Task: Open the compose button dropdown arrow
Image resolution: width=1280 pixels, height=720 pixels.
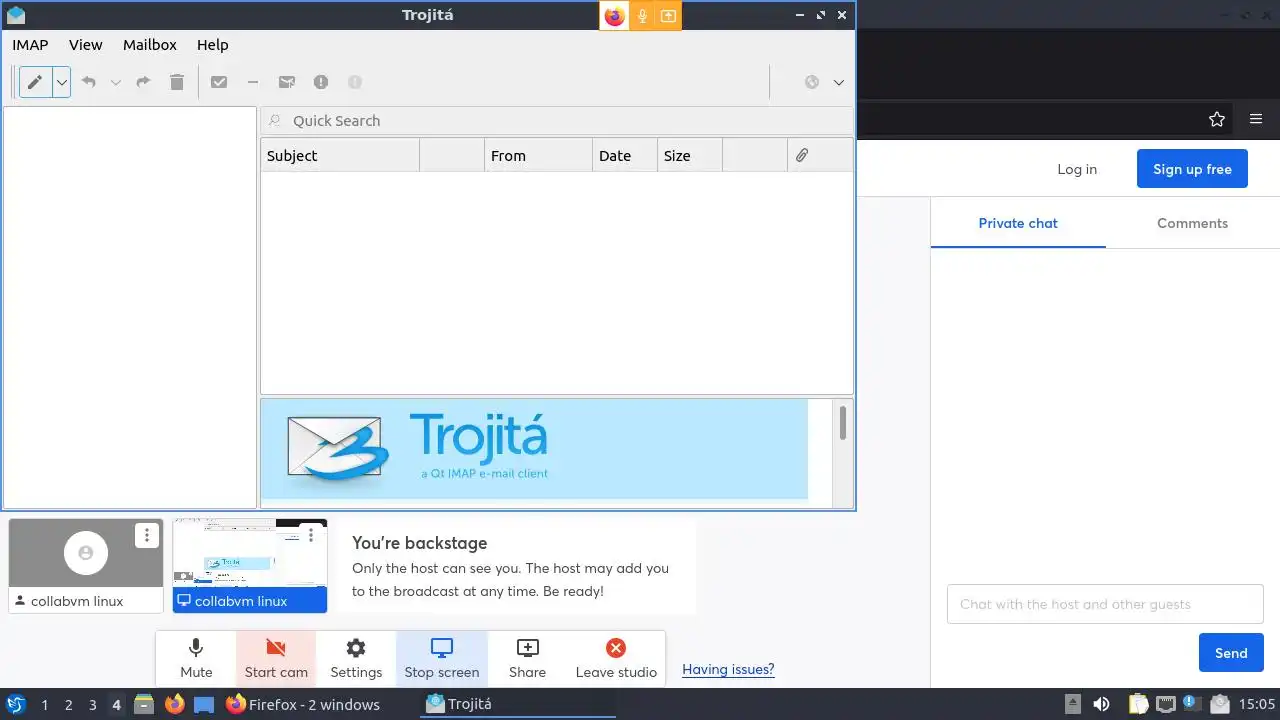Action: (x=62, y=82)
